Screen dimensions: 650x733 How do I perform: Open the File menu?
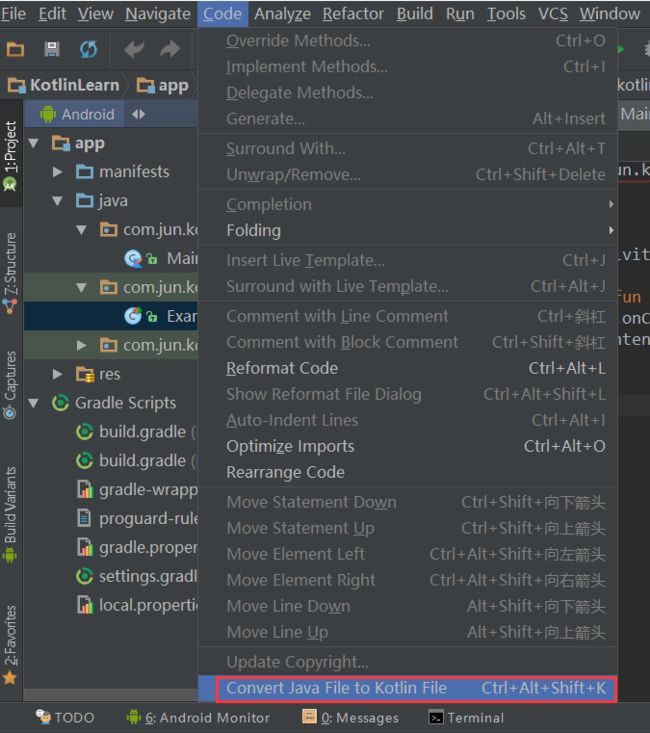coord(13,14)
